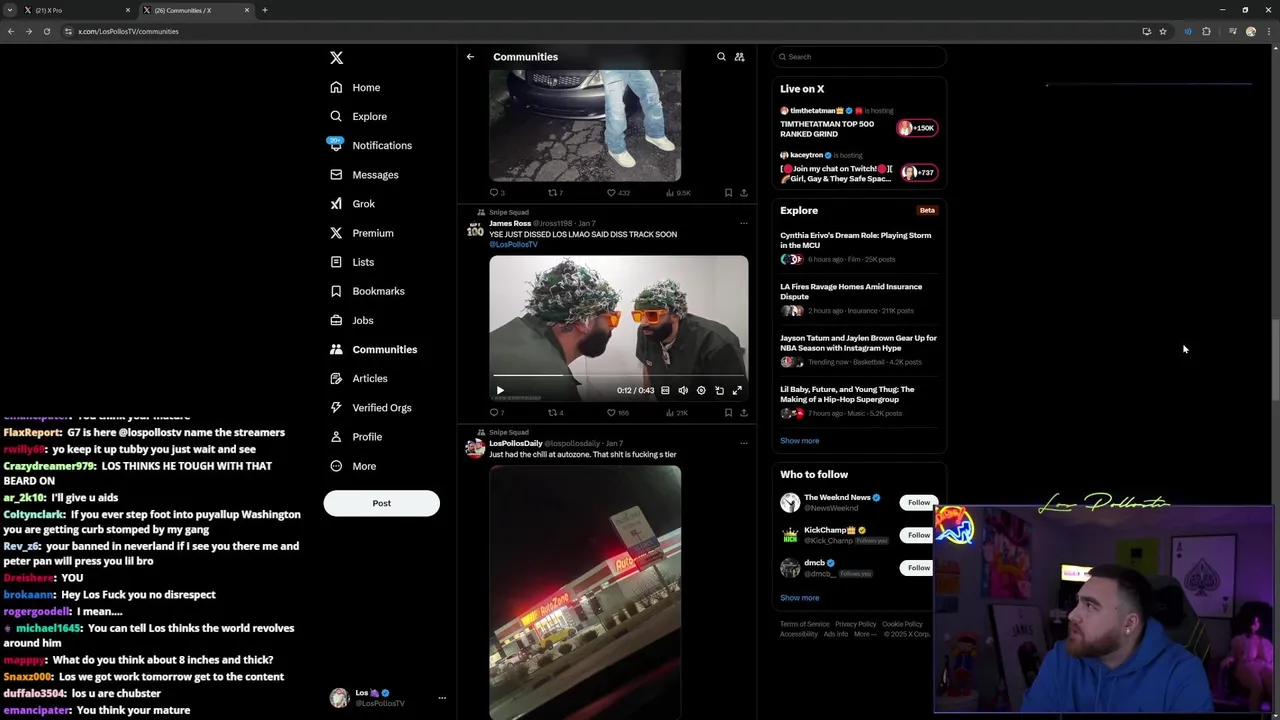Screen dimensions: 1280x720
Task: Click the discover communities people icon
Action: click(740, 57)
